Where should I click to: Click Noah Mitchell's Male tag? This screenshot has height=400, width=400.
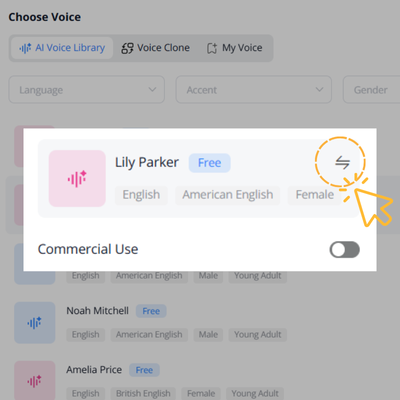click(x=208, y=335)
